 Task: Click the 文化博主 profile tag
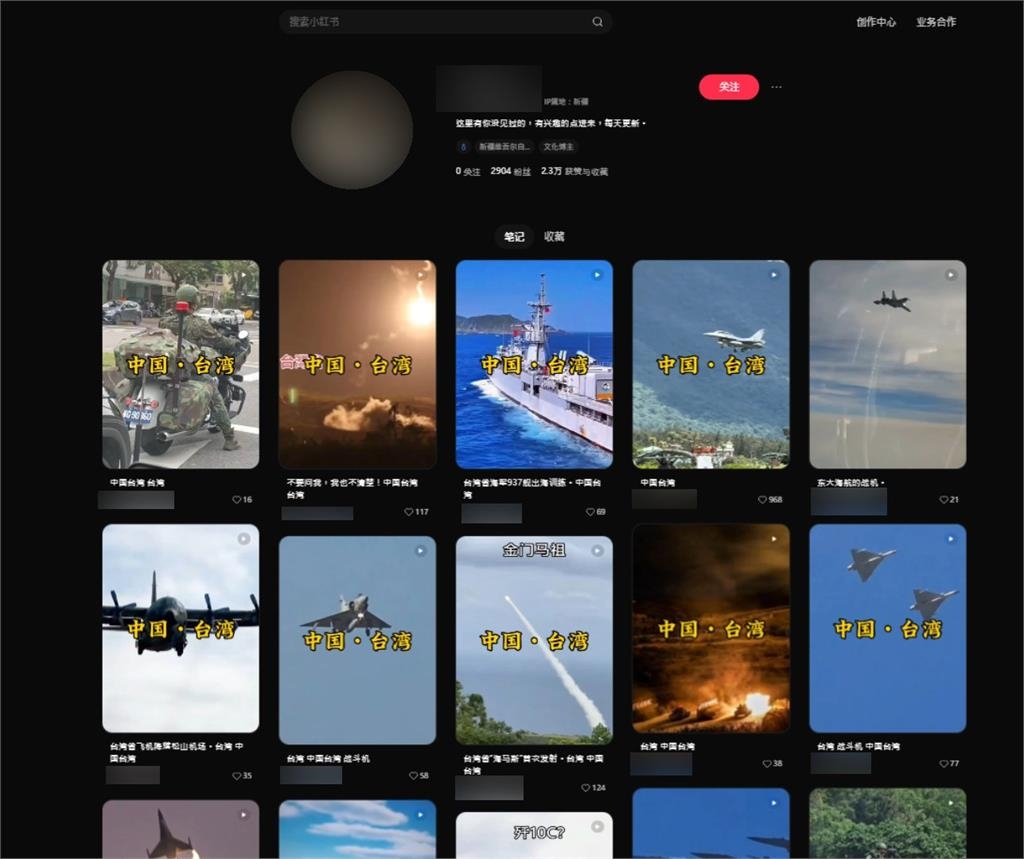click(x=558, y=147)
